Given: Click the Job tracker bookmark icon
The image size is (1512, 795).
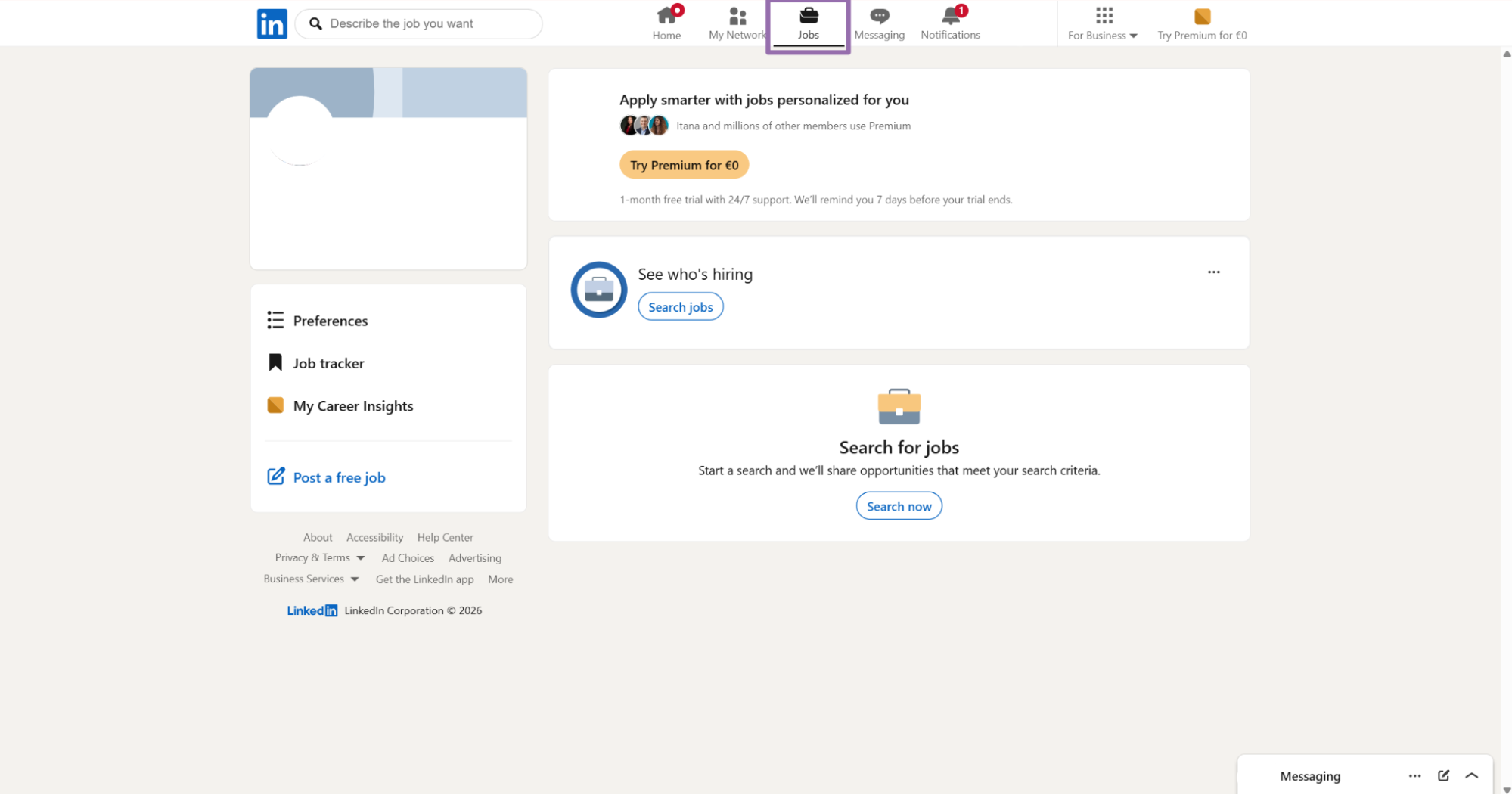Looking at the screenshot, I should click(x=275, y=362).
